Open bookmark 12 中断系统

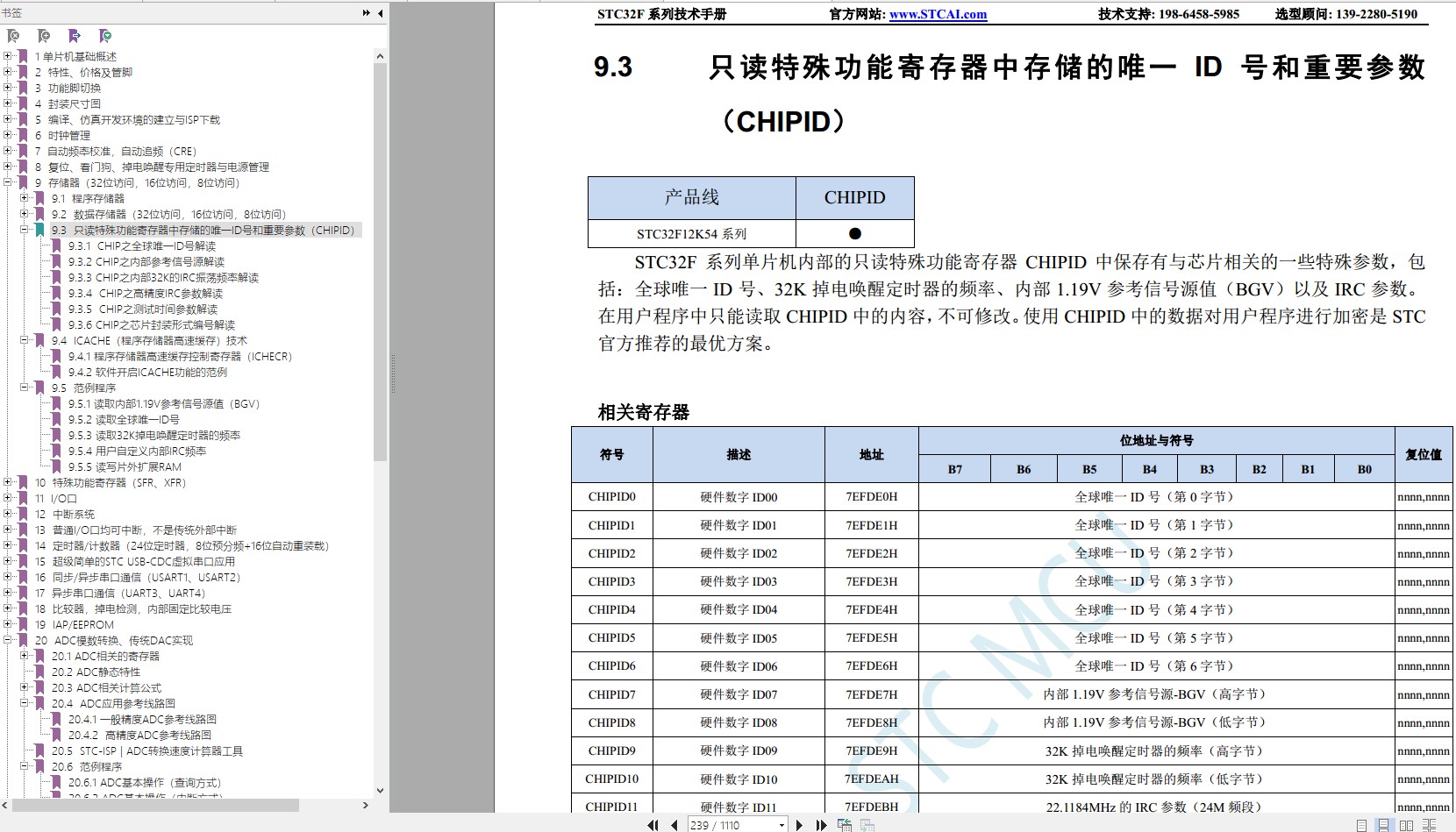pos(65,515)
